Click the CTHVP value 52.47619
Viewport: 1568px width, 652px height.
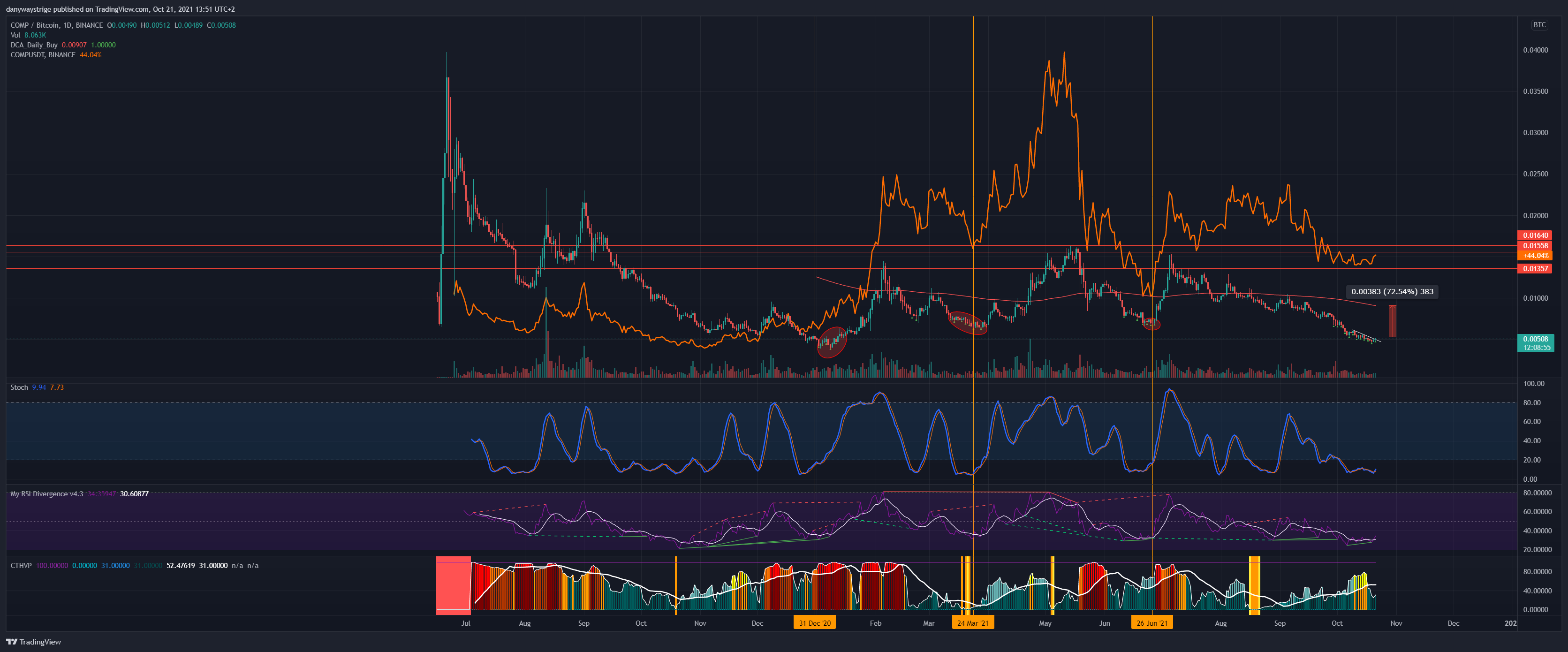point(181,566)
